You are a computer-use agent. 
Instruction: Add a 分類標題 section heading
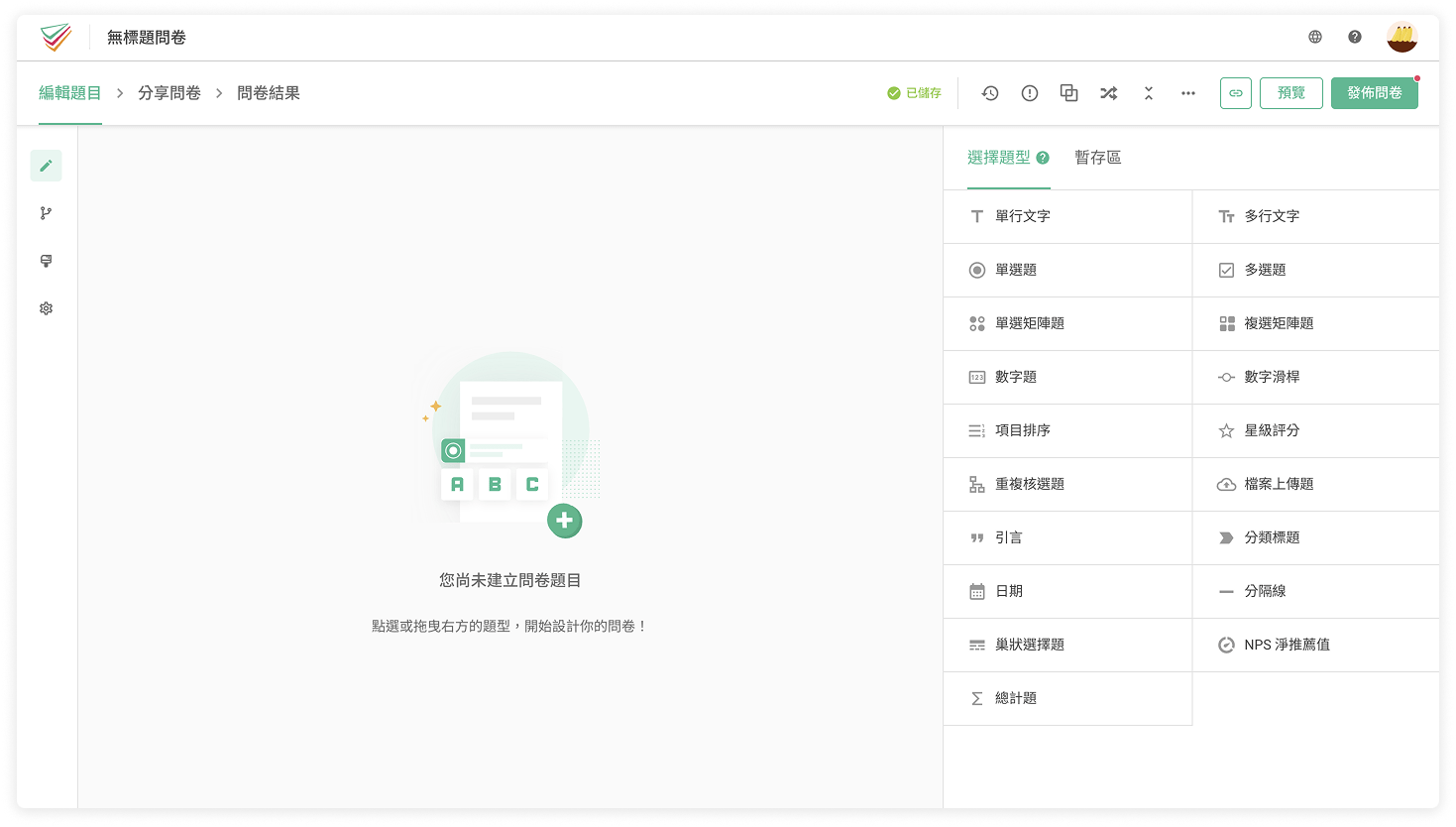[1316, 537]
